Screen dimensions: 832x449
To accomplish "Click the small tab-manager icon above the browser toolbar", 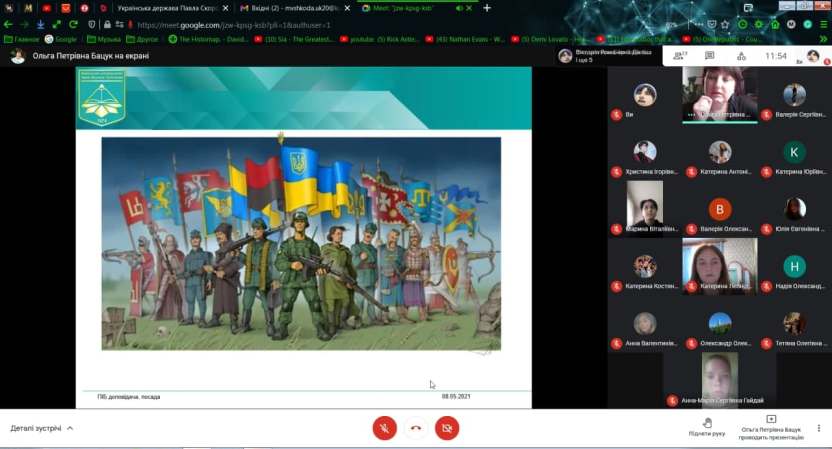I will (x=748, y=7).
